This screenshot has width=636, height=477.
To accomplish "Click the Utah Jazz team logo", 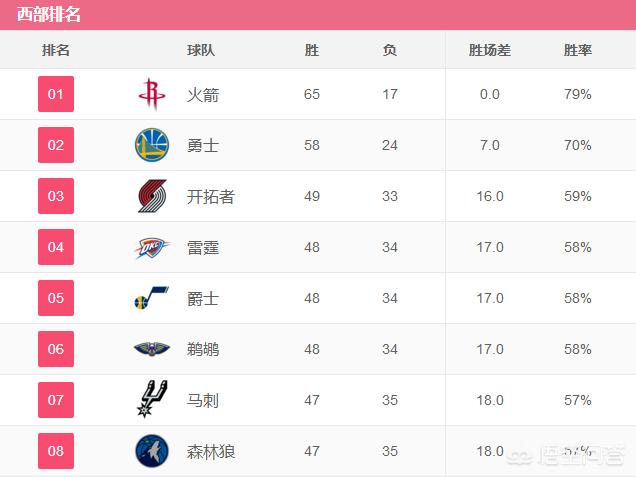I will 152,298.
